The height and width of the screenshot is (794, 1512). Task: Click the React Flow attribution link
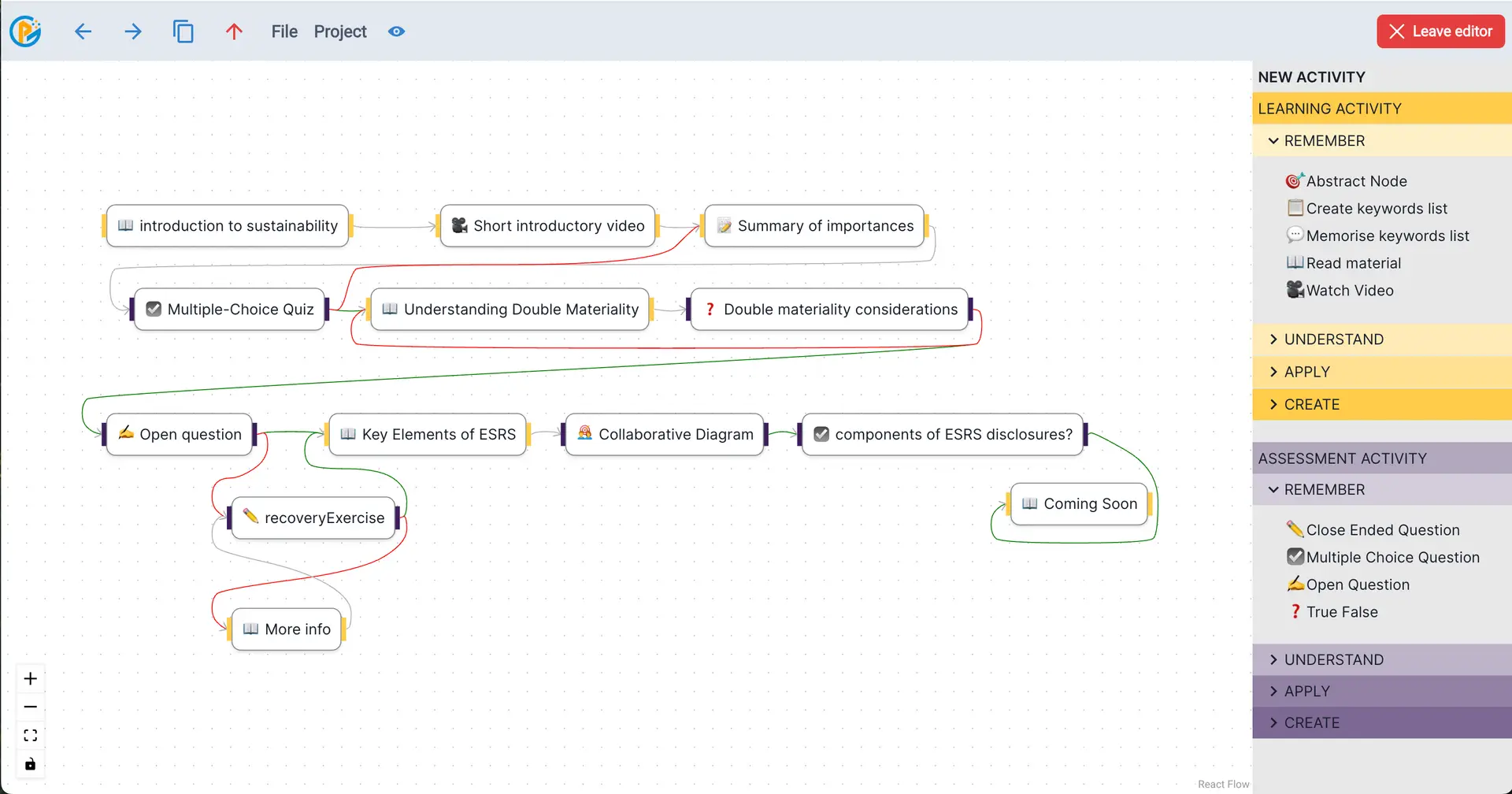1223,784
